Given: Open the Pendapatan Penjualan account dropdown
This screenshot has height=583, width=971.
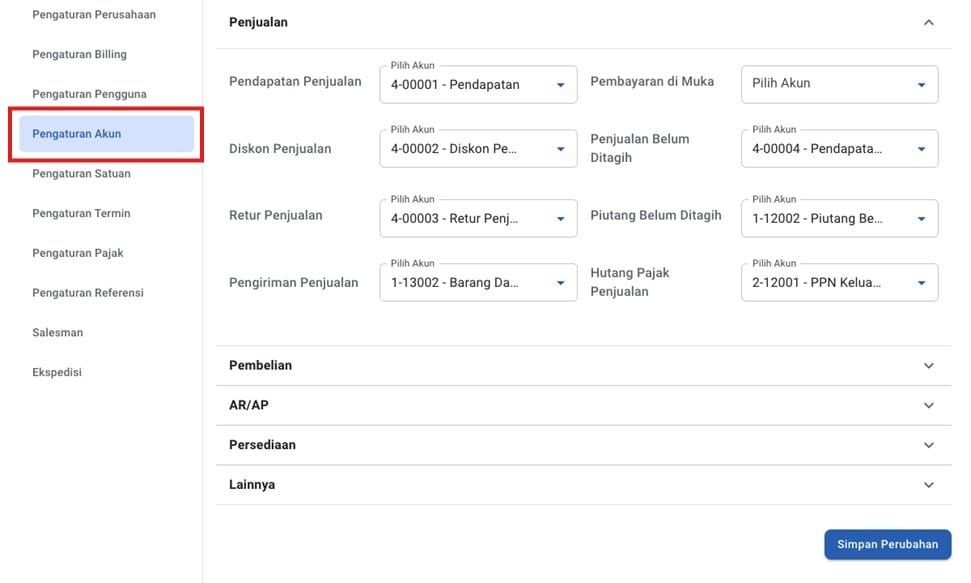Looking at the screenshot, I should [x=478, y=85].
